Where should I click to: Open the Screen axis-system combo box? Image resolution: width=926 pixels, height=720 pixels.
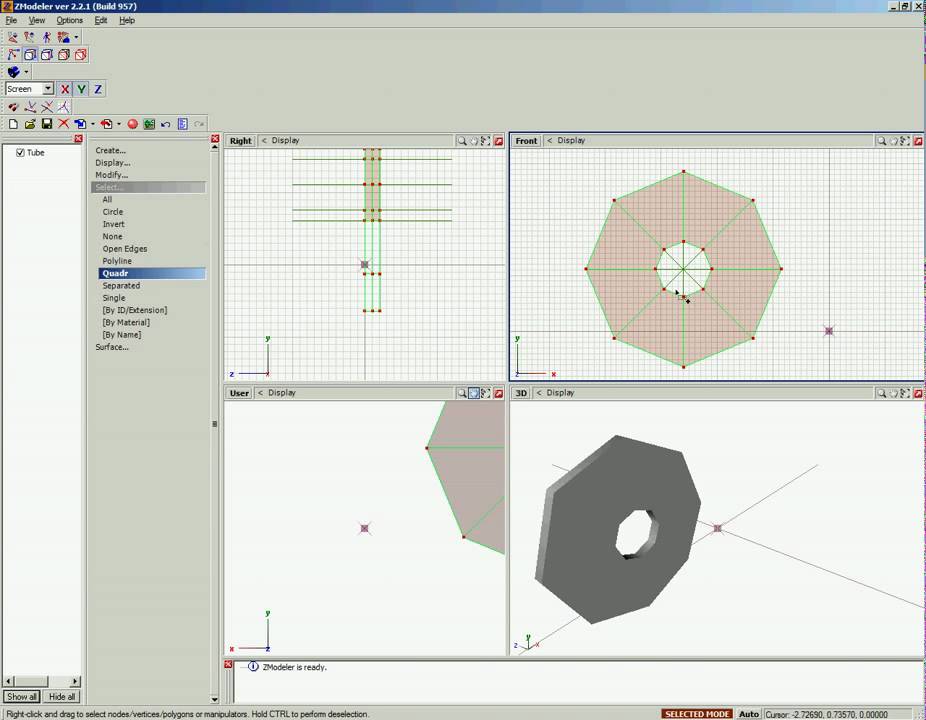pyautogui.click(x=30, y=89)
